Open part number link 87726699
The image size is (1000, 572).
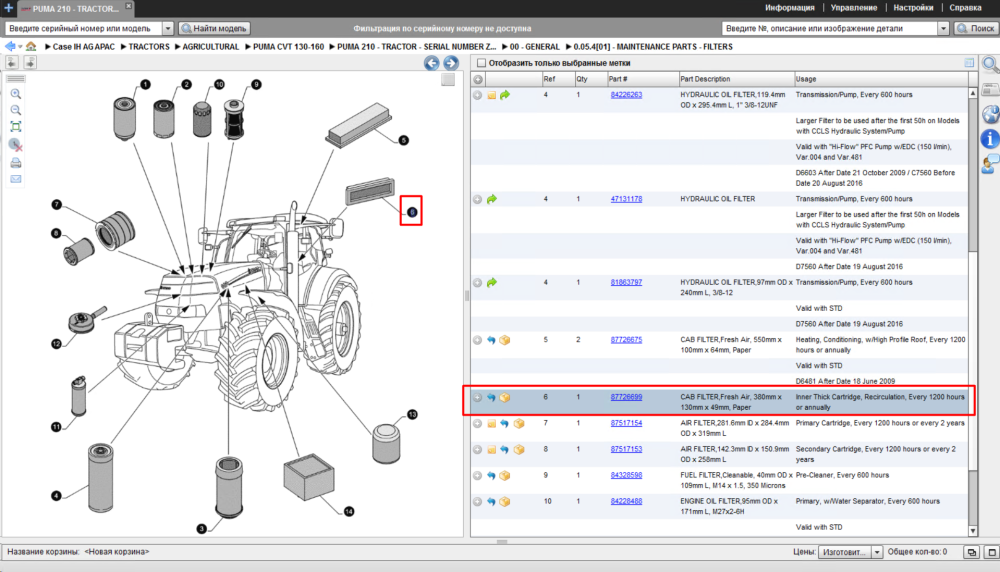point(626,397)
